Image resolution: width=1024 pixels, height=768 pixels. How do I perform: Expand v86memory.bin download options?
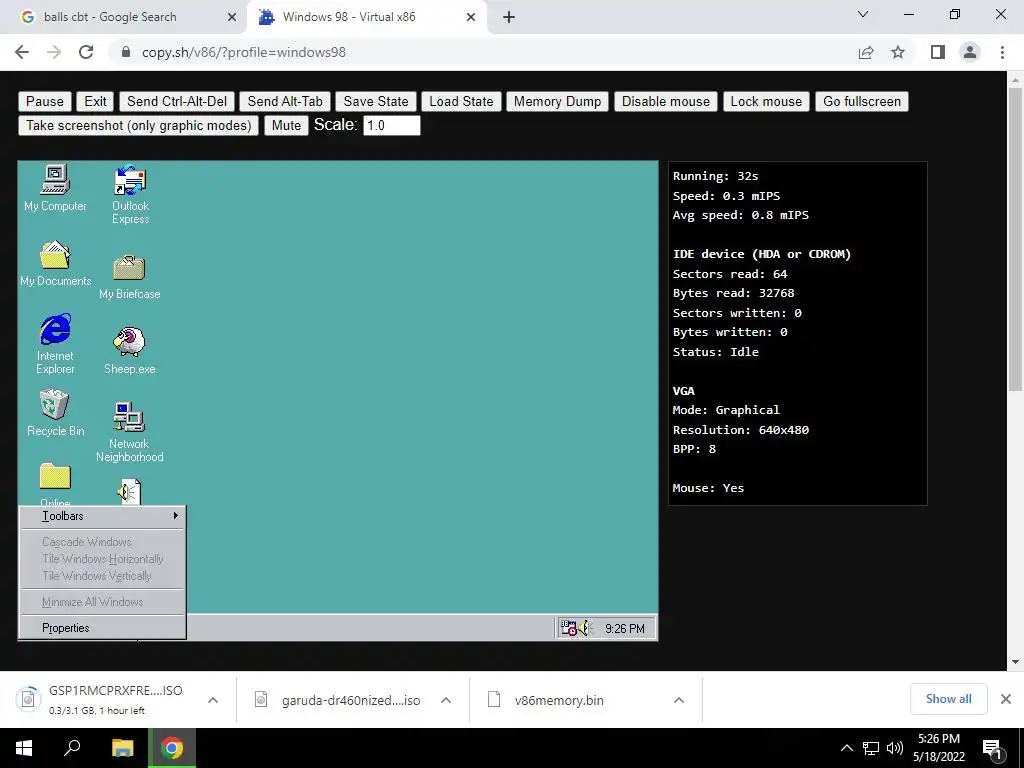pyautogui.click(x=679, y=700)
